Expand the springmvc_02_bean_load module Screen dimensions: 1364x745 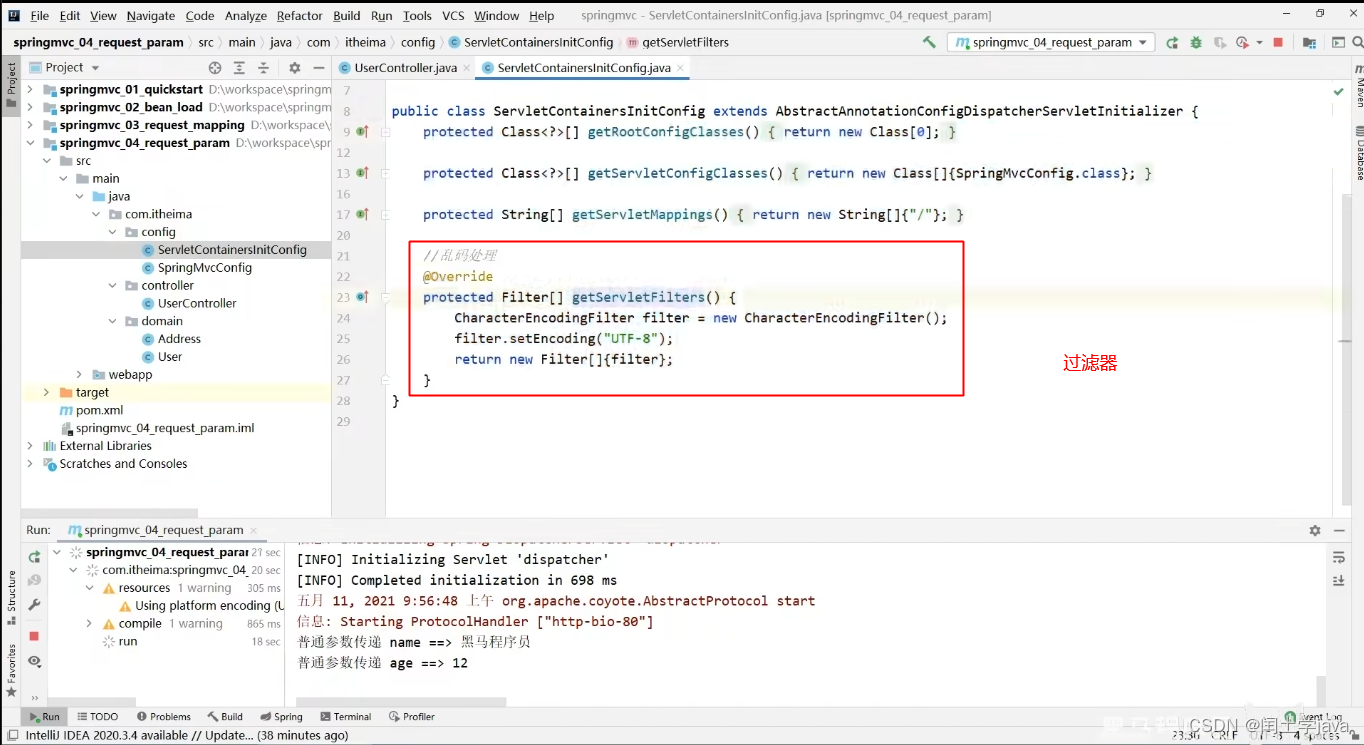30,107
